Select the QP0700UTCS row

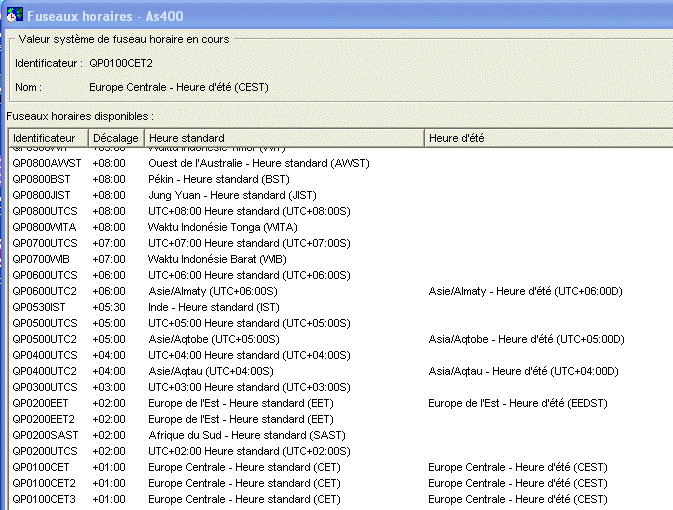tap(341, 243)
